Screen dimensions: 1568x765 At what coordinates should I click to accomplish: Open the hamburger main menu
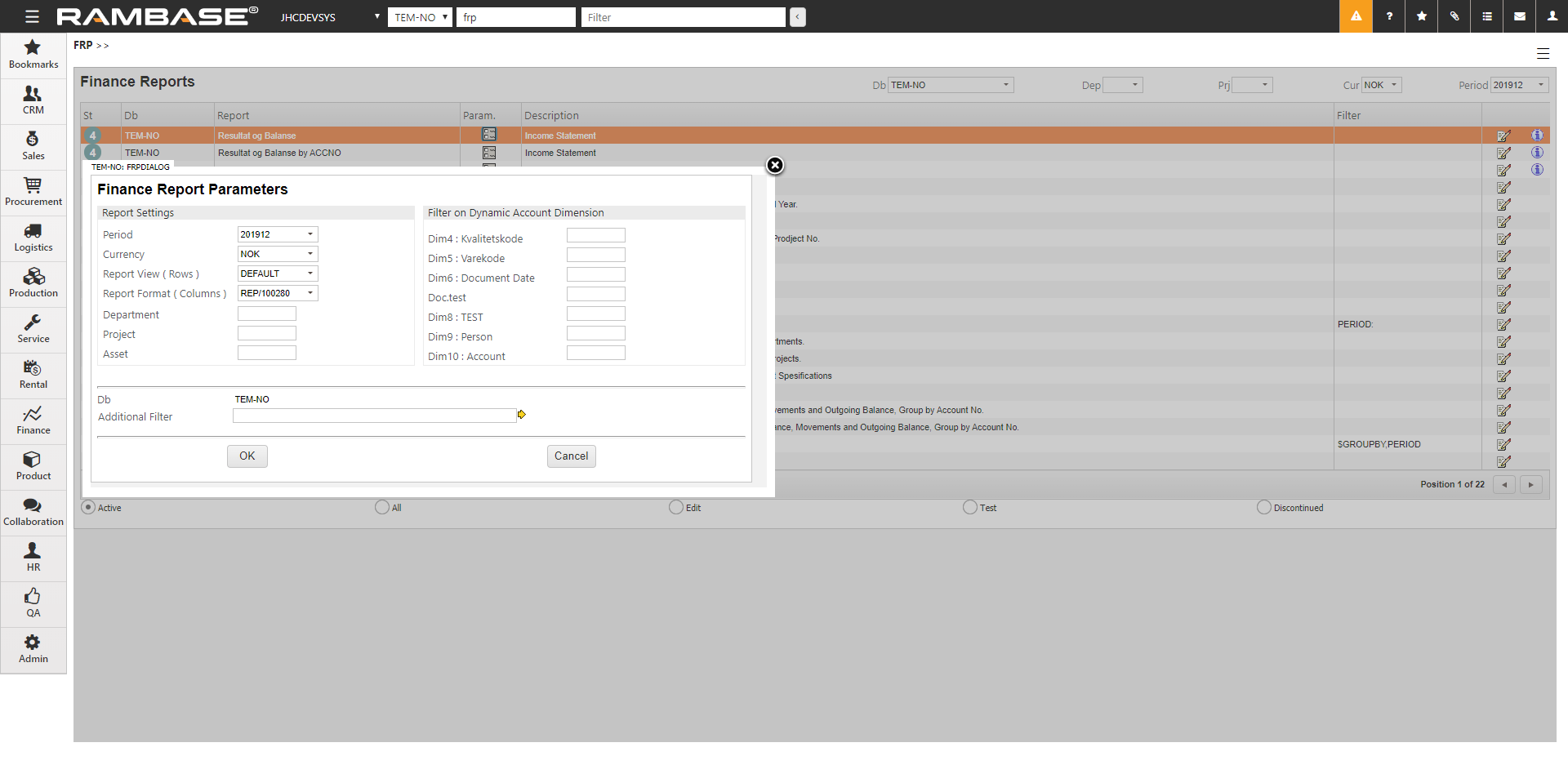point(32,16)
